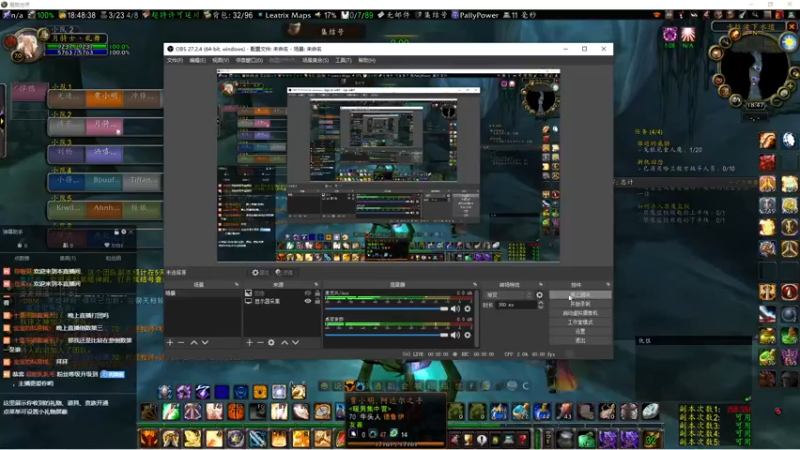Click Start Virtual Camera button
Viewport: 800px width, 450px height.
[x=580, y=313]
